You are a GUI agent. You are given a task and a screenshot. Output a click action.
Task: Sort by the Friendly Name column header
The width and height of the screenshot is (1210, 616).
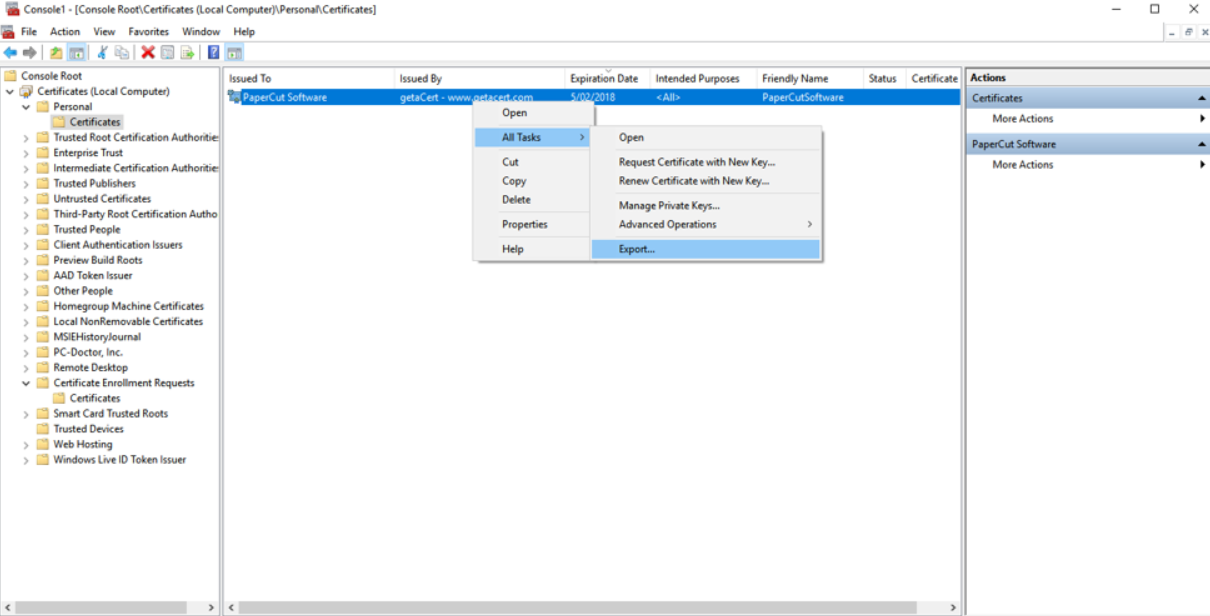(810, 78)
